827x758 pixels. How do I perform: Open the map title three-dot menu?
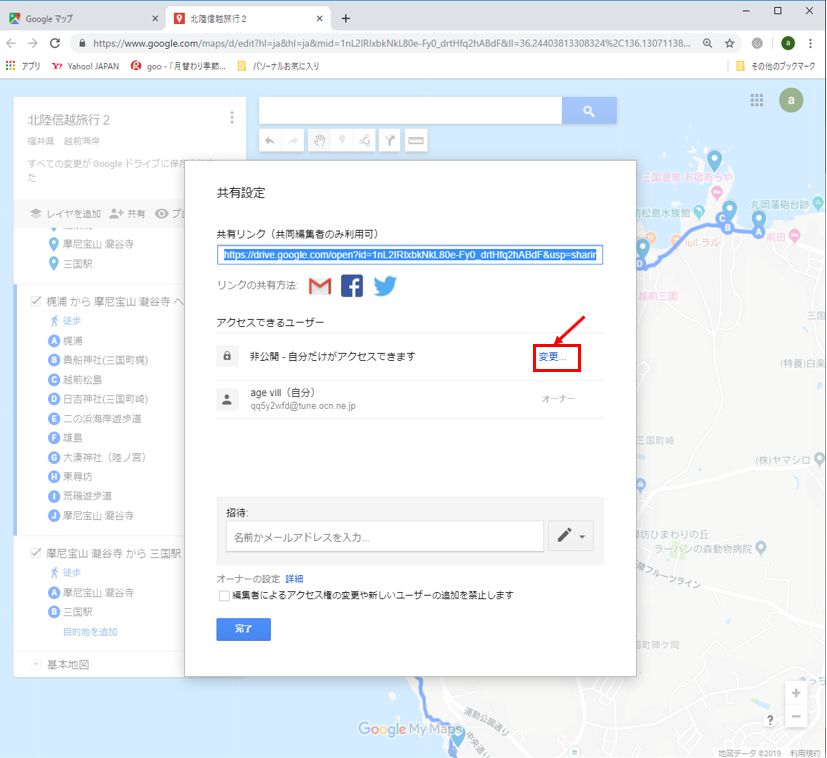tap(232, 118)
